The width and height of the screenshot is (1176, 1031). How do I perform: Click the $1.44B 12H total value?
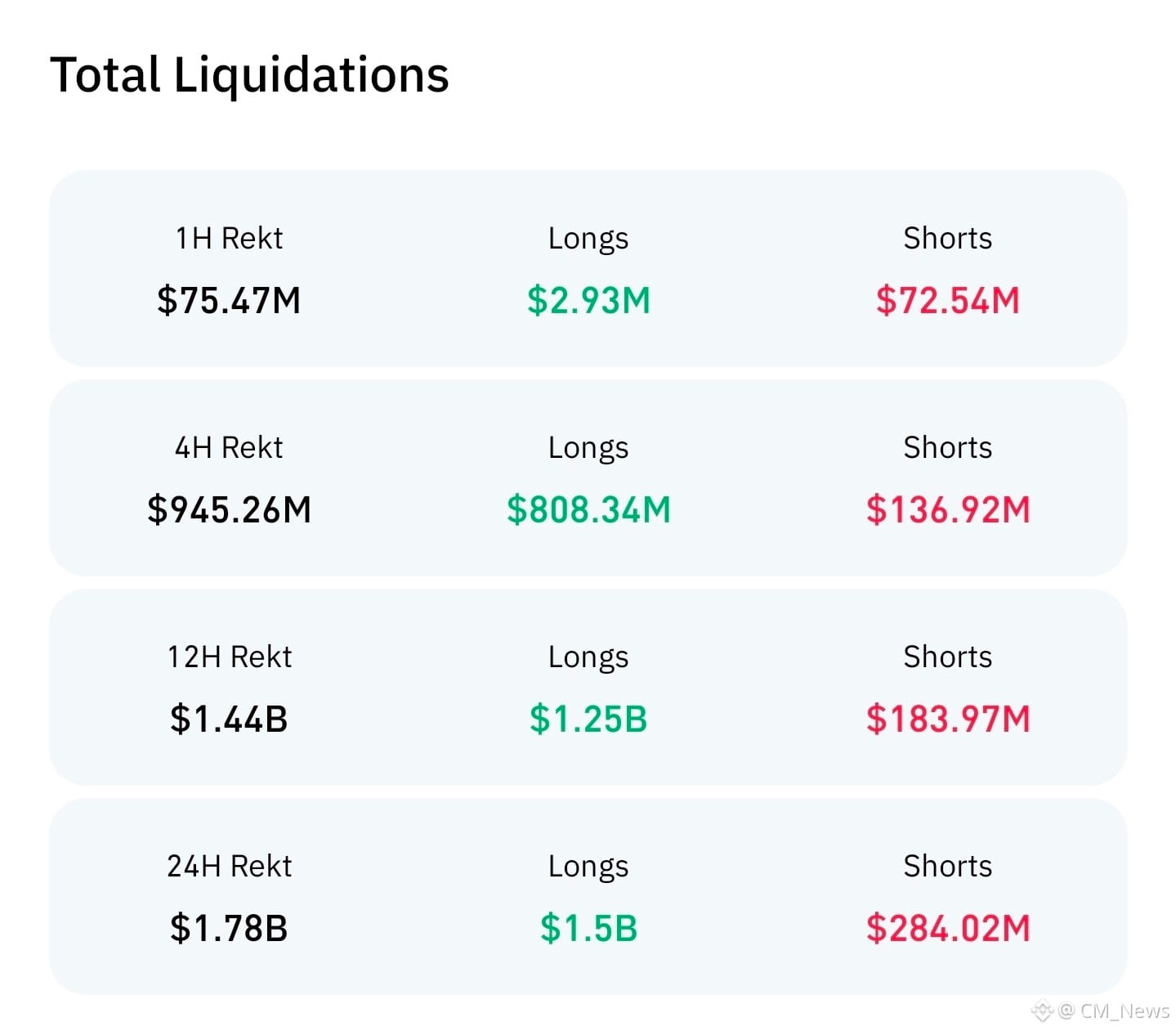pos(229,719)
